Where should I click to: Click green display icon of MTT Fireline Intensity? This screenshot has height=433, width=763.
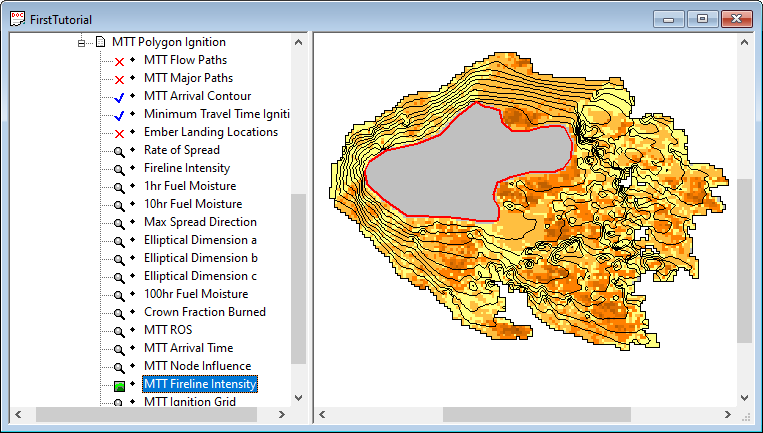coord(119,386)
